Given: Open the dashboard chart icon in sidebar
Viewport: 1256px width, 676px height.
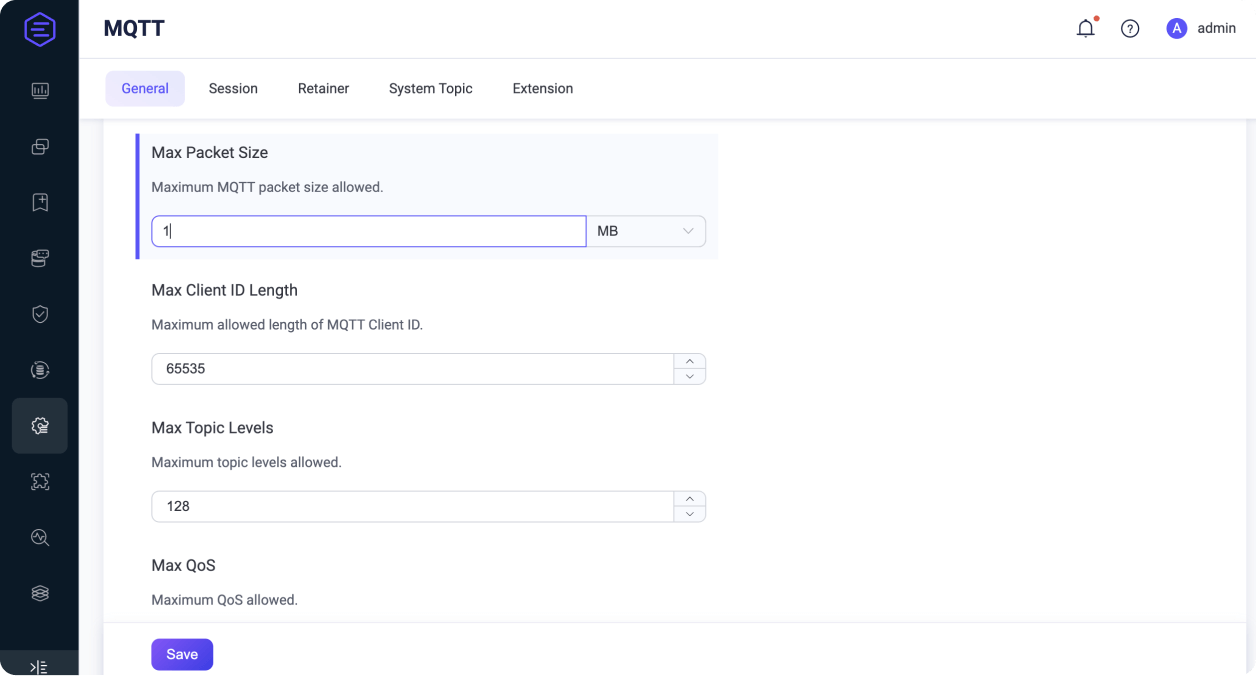Looking at the screenshot, I should [40, 91].
